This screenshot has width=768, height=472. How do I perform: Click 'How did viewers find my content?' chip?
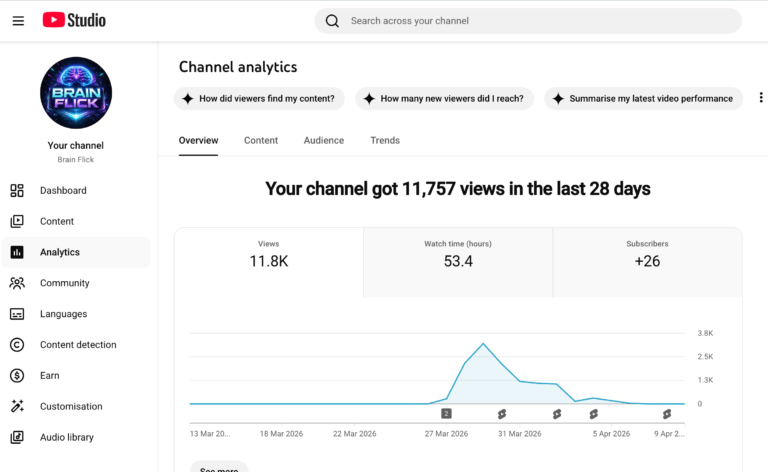point(260,99)
